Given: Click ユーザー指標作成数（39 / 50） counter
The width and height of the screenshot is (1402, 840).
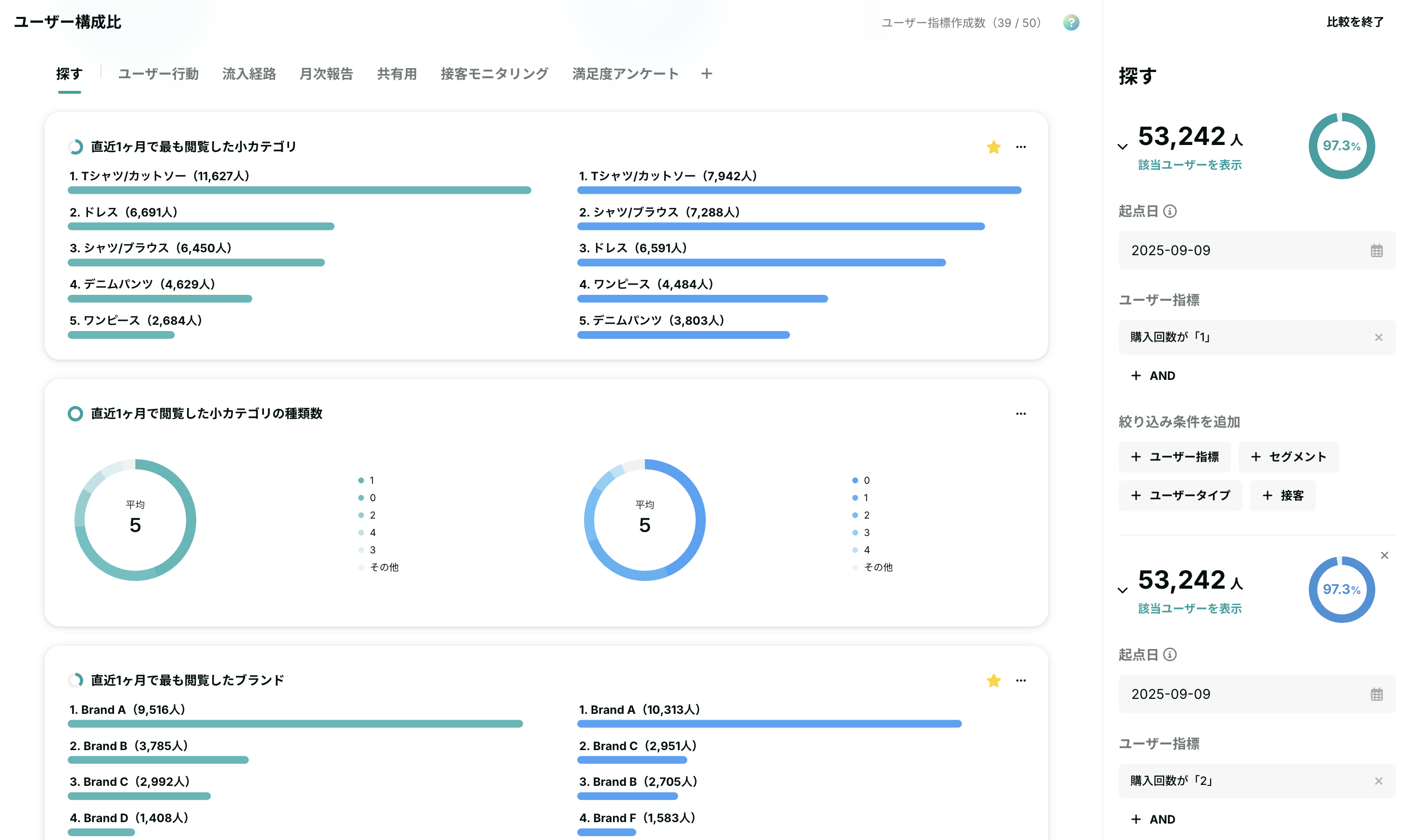Looking at the screenshot, I should click(x=961, y=23).
